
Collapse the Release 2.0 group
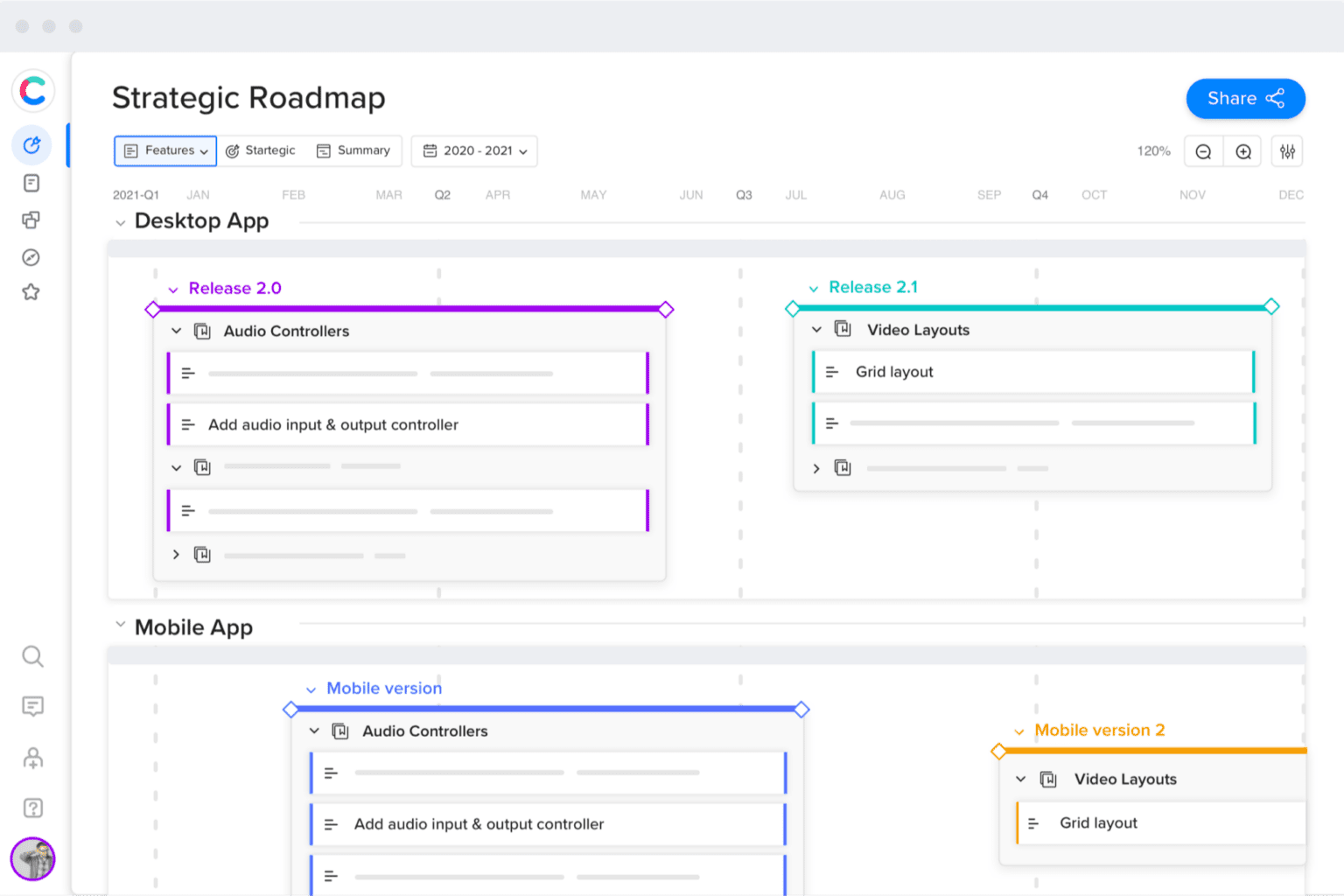pos(173,288)
